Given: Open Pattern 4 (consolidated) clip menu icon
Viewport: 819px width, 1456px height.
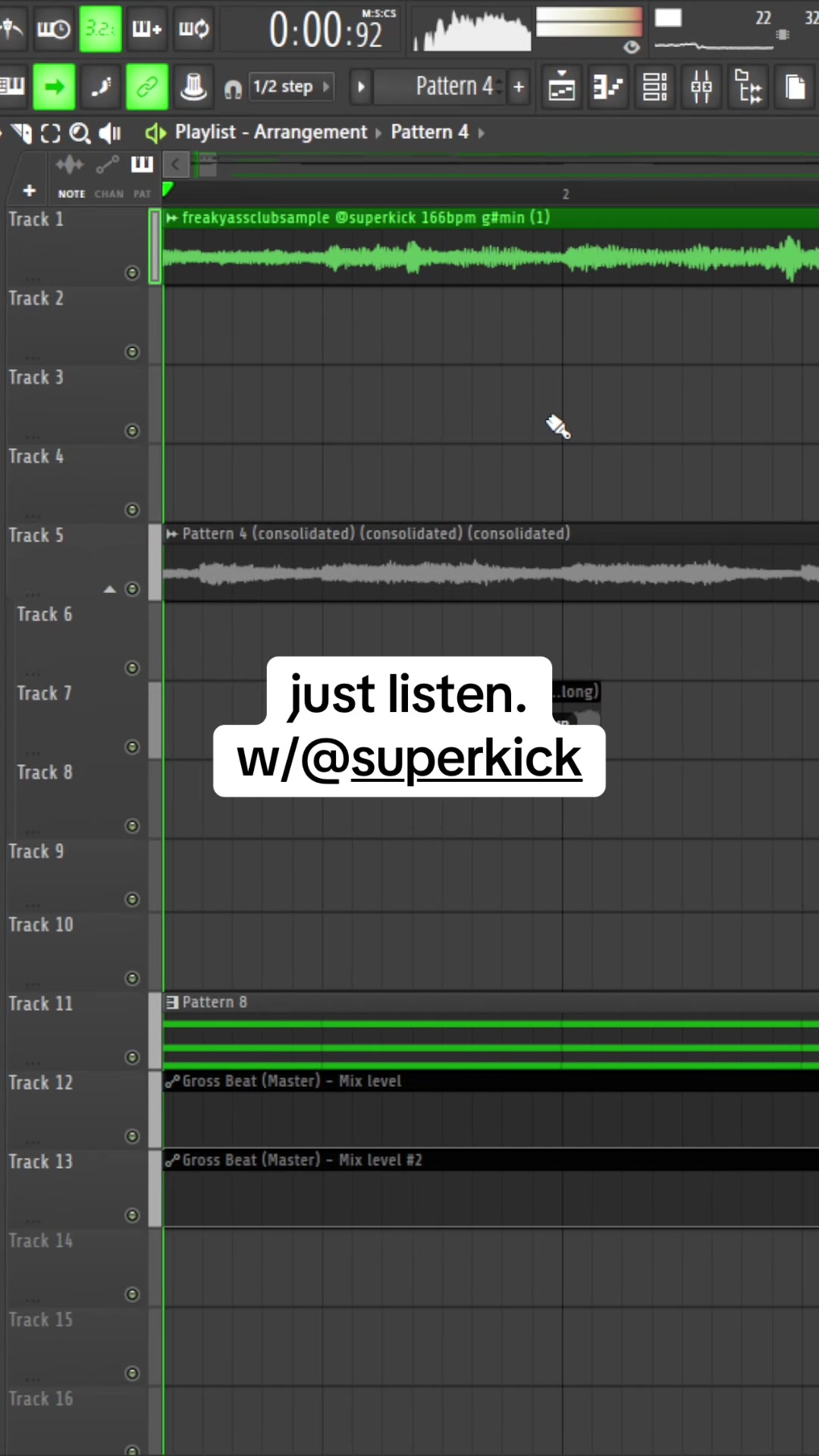Looking at the screenshot, I should point(172,534).
